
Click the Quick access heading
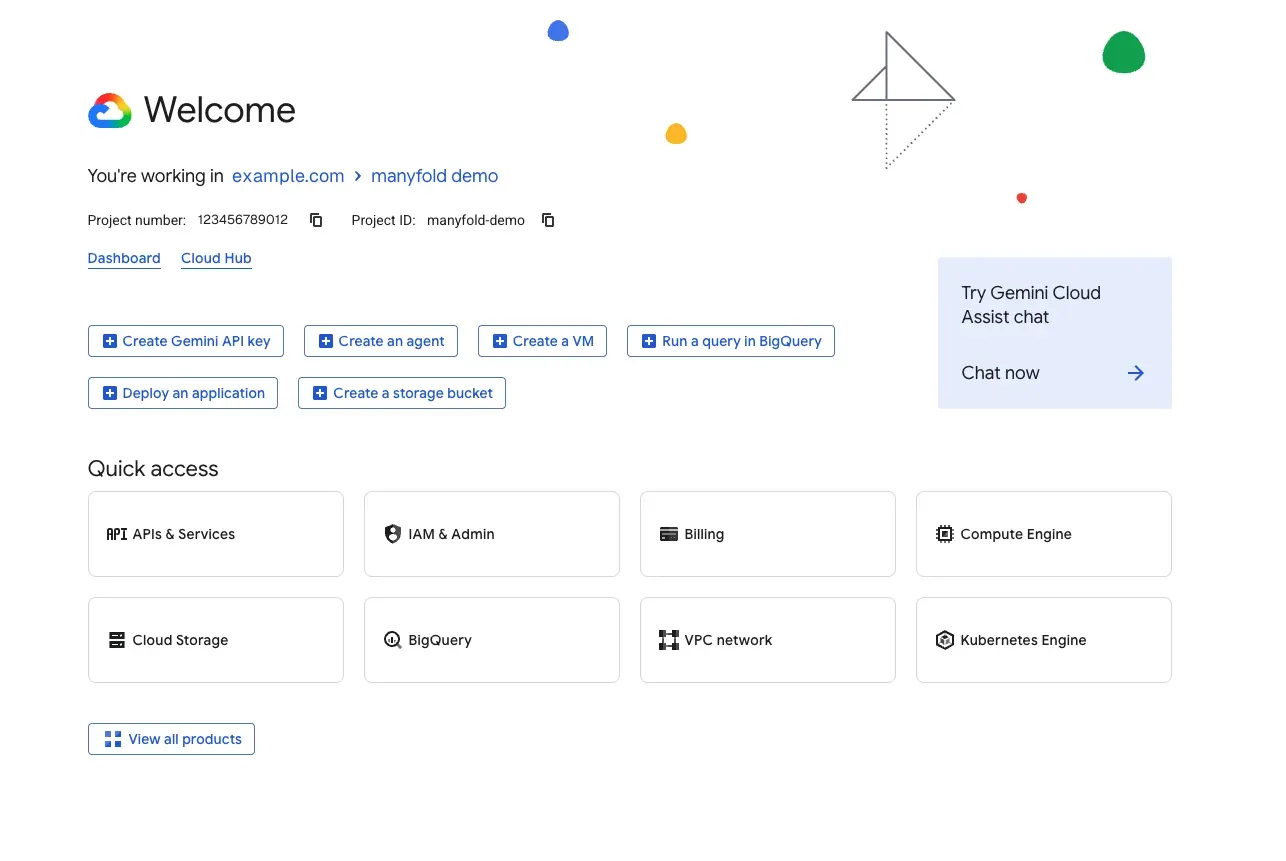153,469
